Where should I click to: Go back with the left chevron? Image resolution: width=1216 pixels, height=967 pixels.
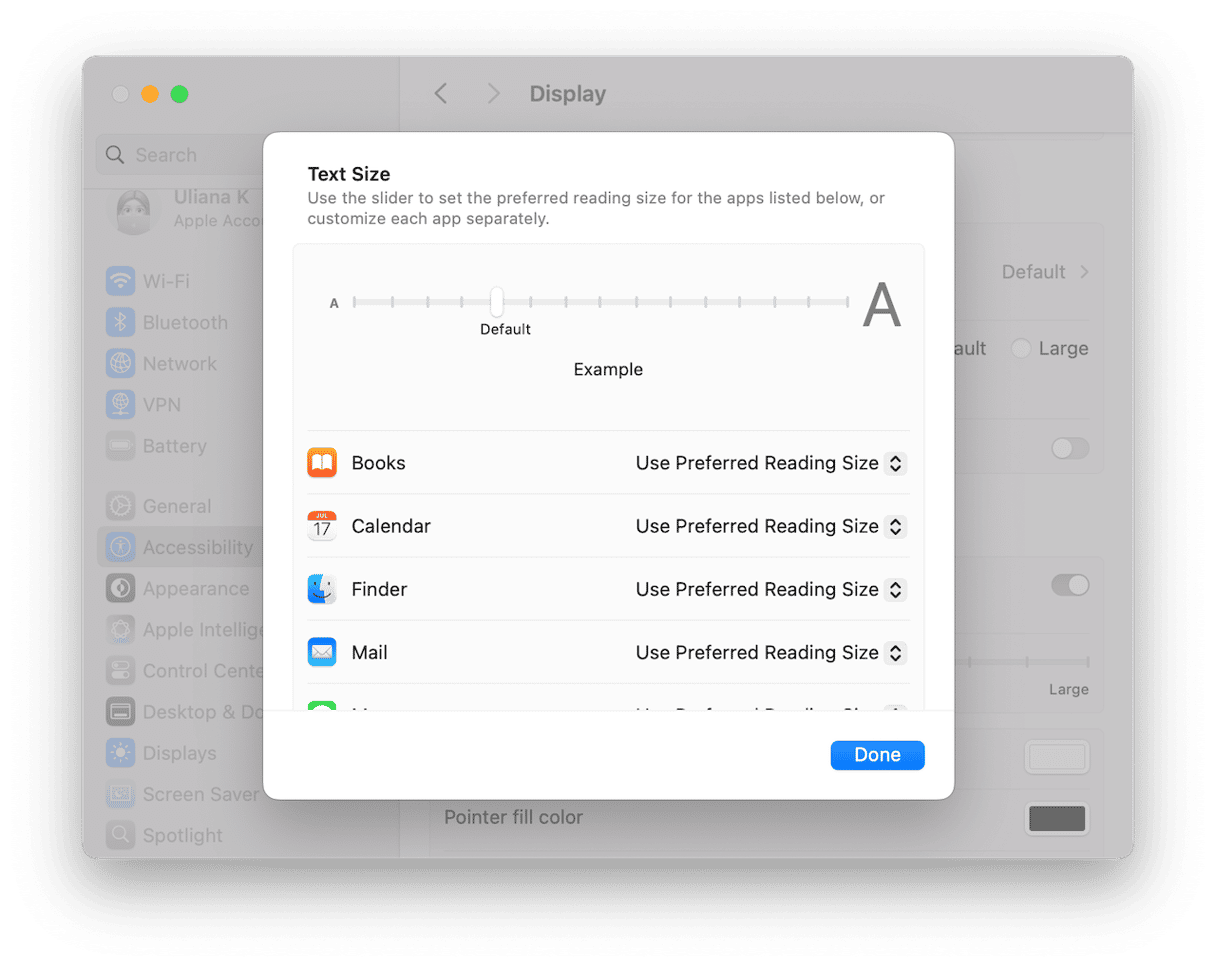tap(440, 94)
